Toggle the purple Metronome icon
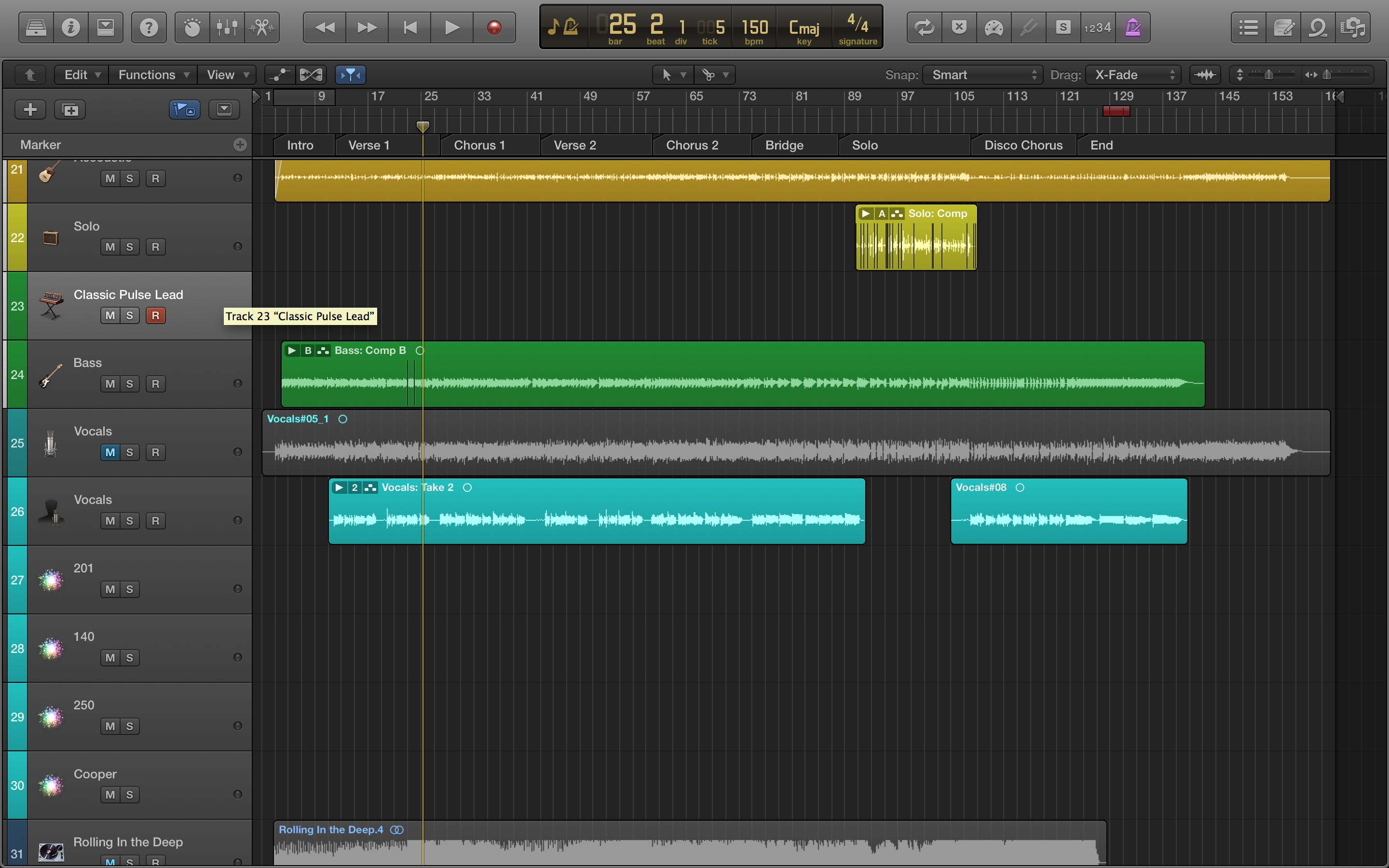 coord(1132,27)
